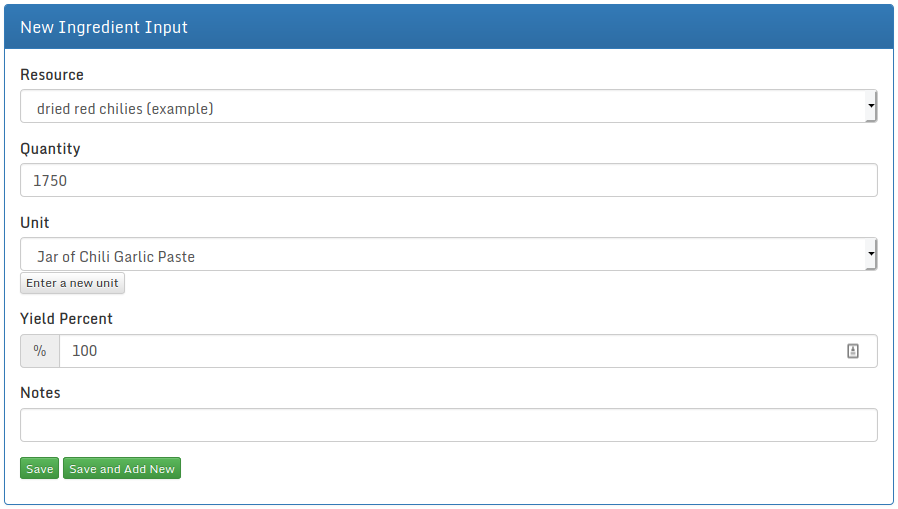Focus the Quantity field containing 1750
The height and width of the screenshot is (509, 898).
tap(448, 181)
